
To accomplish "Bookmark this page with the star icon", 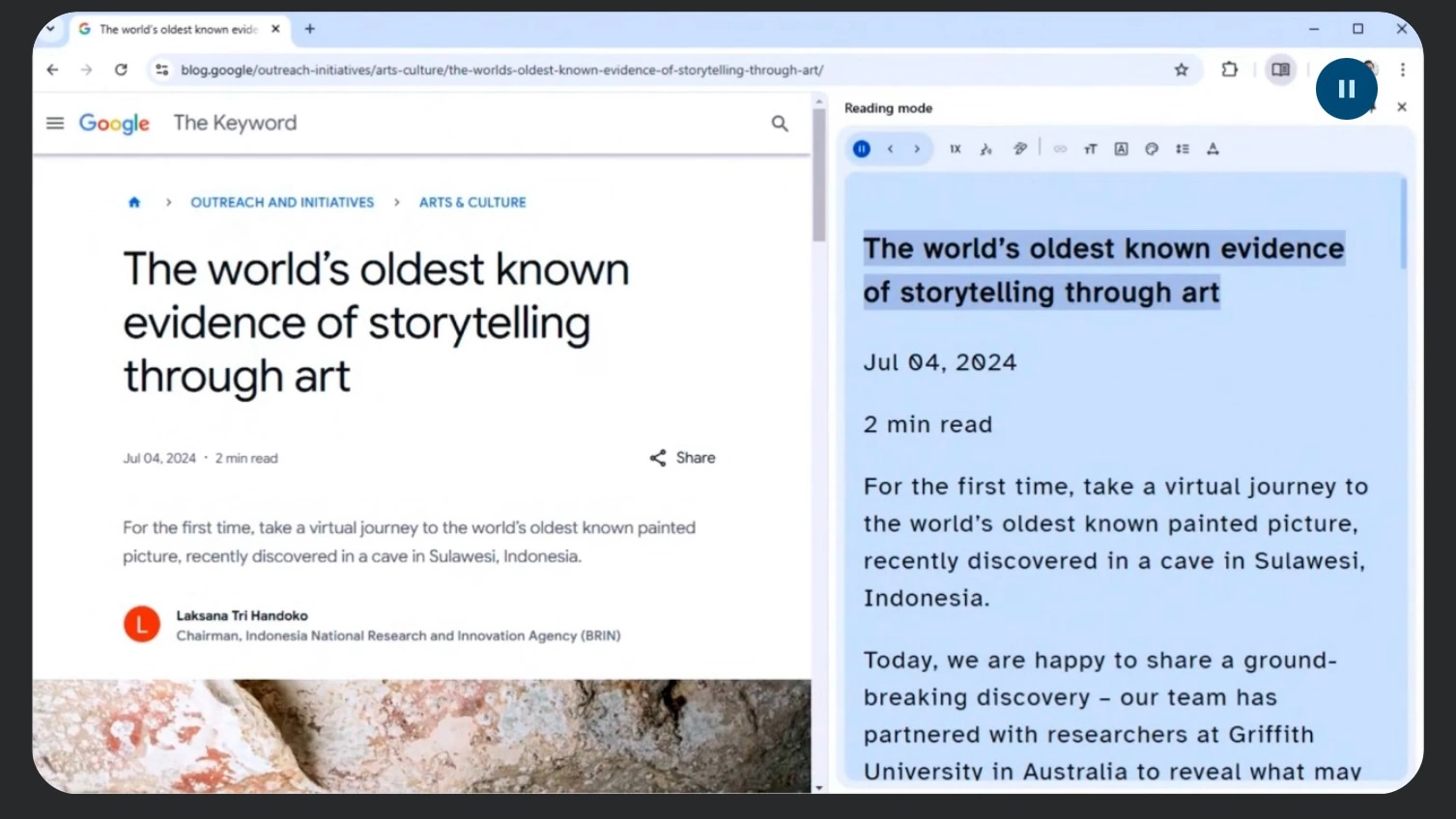I will pyautogui.click(x=1181, y=70).
